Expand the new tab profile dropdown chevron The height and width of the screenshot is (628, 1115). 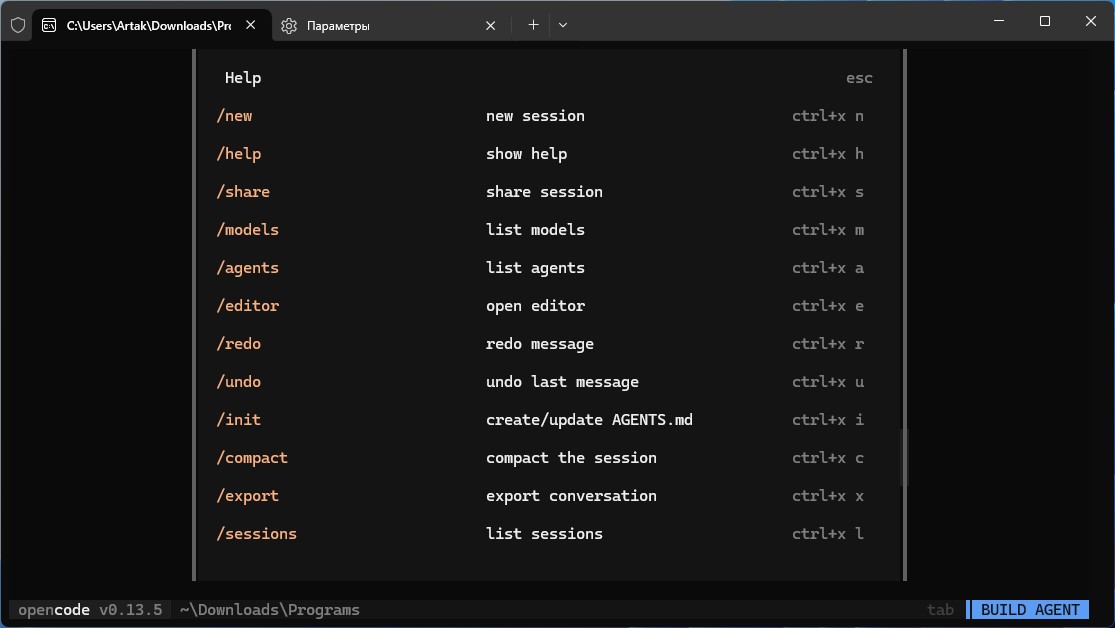pyautogui.click(x=563, y=25)
